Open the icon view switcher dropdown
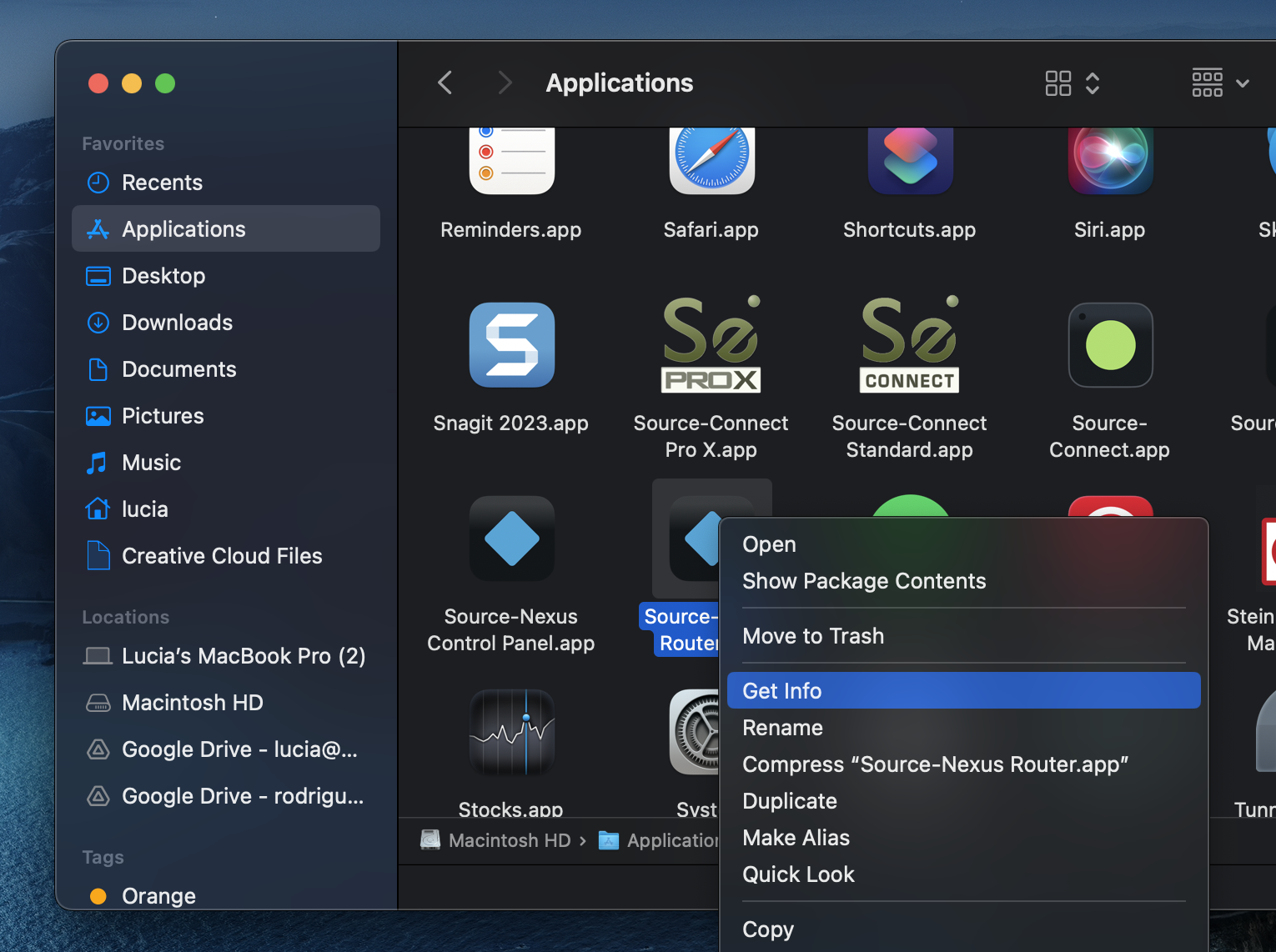This screenshot has width=1276, height=952. pos(1073,83)
